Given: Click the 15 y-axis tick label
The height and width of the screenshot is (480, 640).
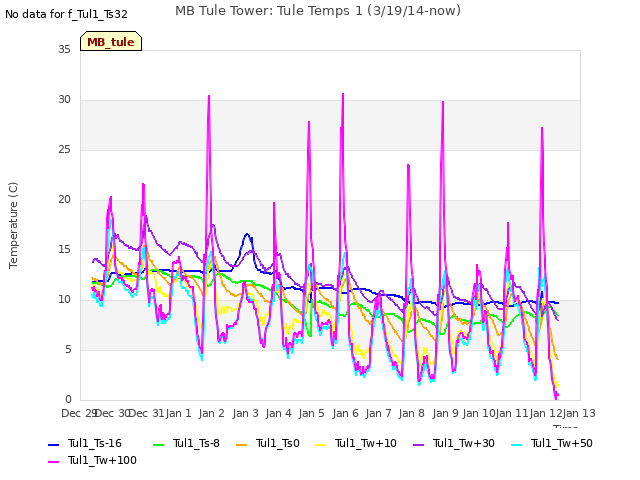Looking at the screenshot, I should click(64, 249).
